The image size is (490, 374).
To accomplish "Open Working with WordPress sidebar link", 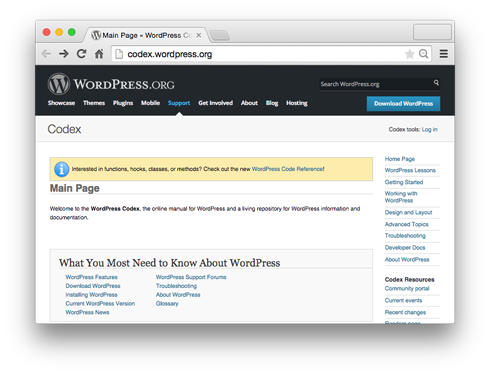I will (x=401, y=197).
